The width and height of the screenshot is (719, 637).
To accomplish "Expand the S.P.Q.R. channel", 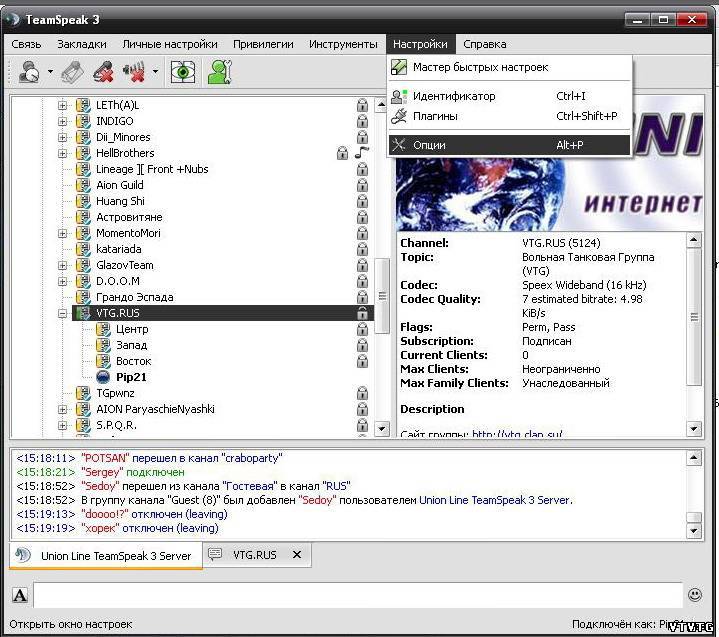I will click(x=62, y=426).
